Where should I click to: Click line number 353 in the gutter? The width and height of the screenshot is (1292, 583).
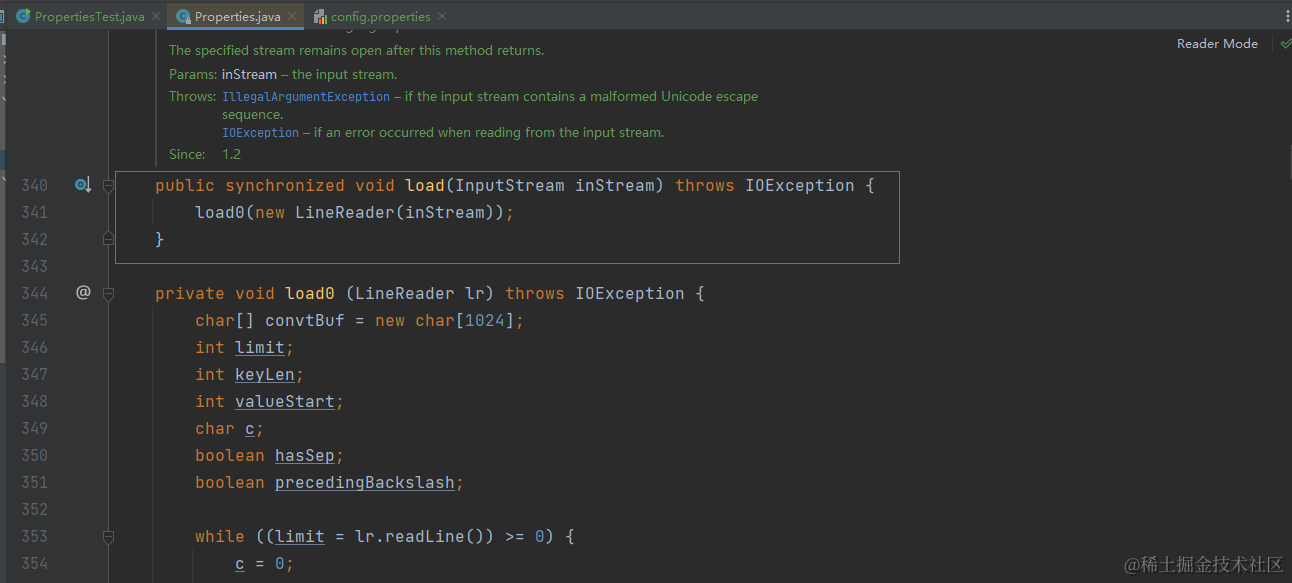click(34, 536)
